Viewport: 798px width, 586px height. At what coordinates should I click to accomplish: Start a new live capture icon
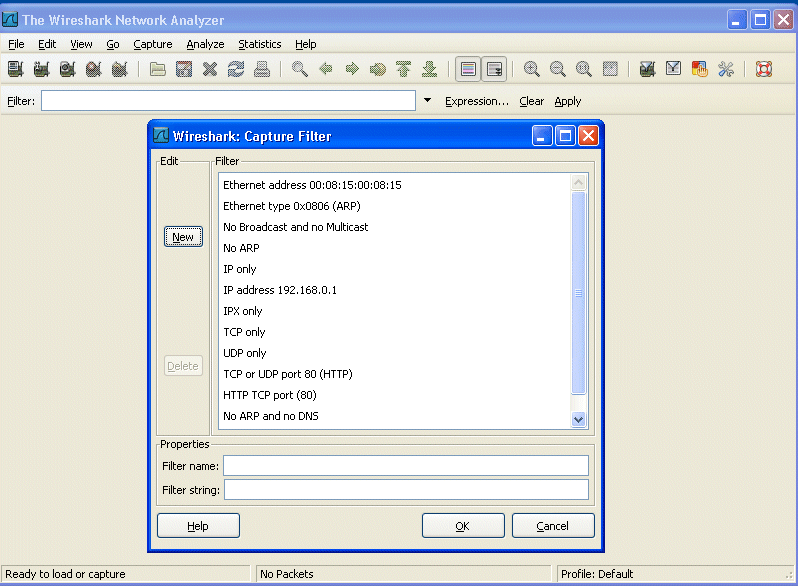68,69
